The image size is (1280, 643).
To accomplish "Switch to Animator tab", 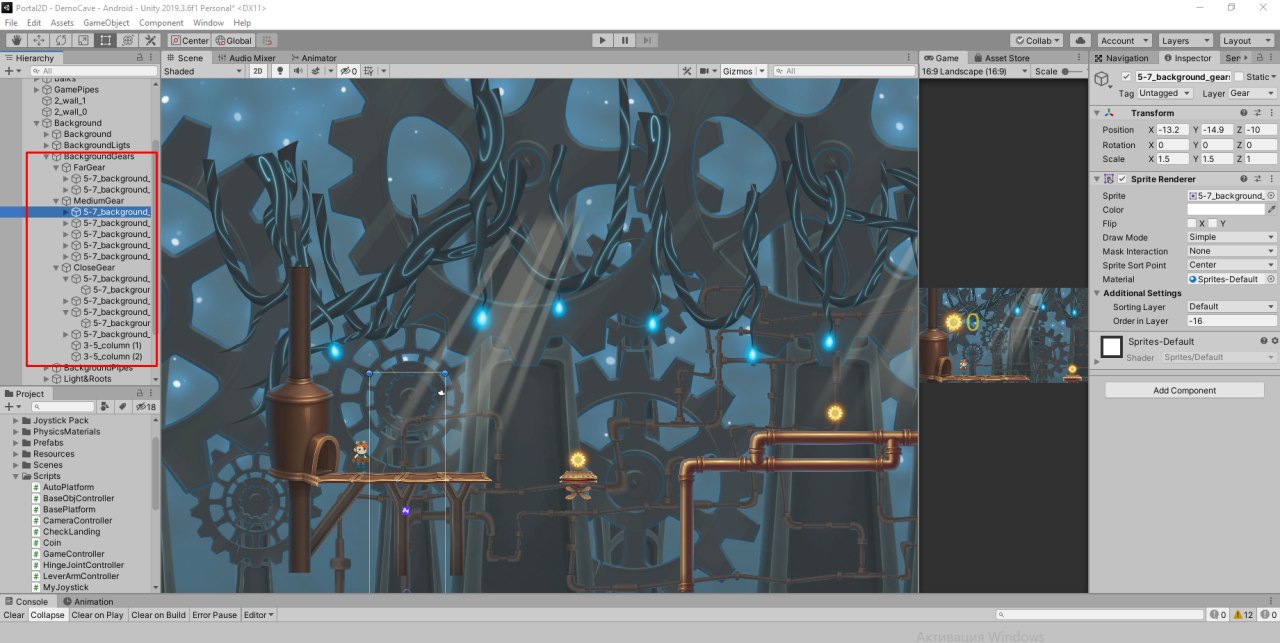I will tap(313, 58).
